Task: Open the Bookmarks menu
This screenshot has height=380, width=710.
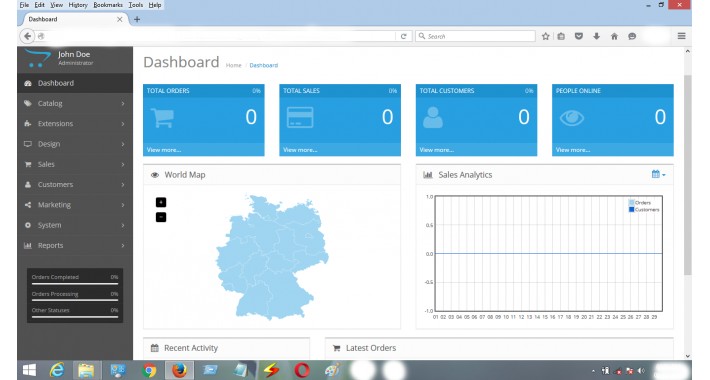Action: click(108, 5)
